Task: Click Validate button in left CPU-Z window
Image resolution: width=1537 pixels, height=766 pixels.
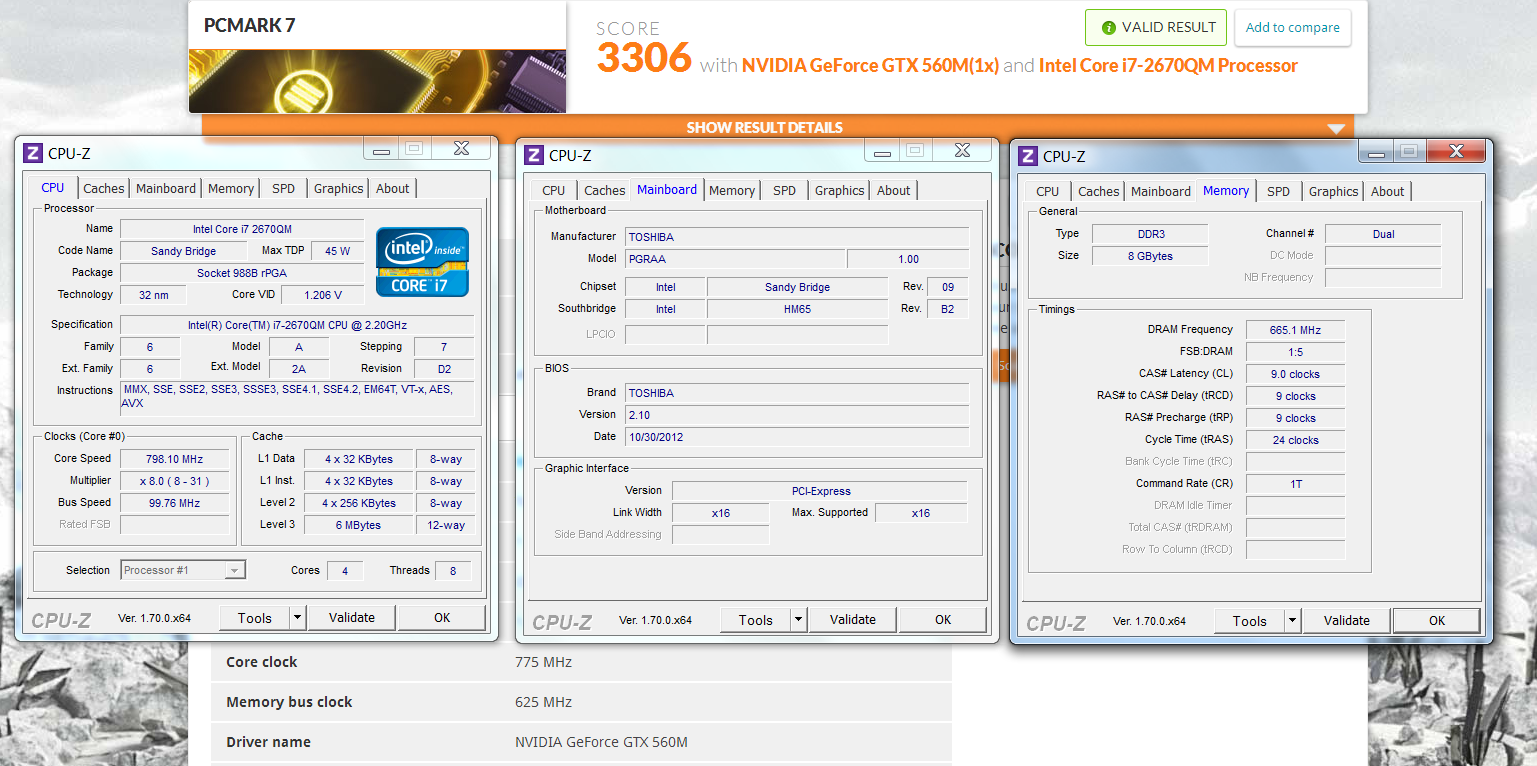Action: pyautogui.click(x=352, y=618)
